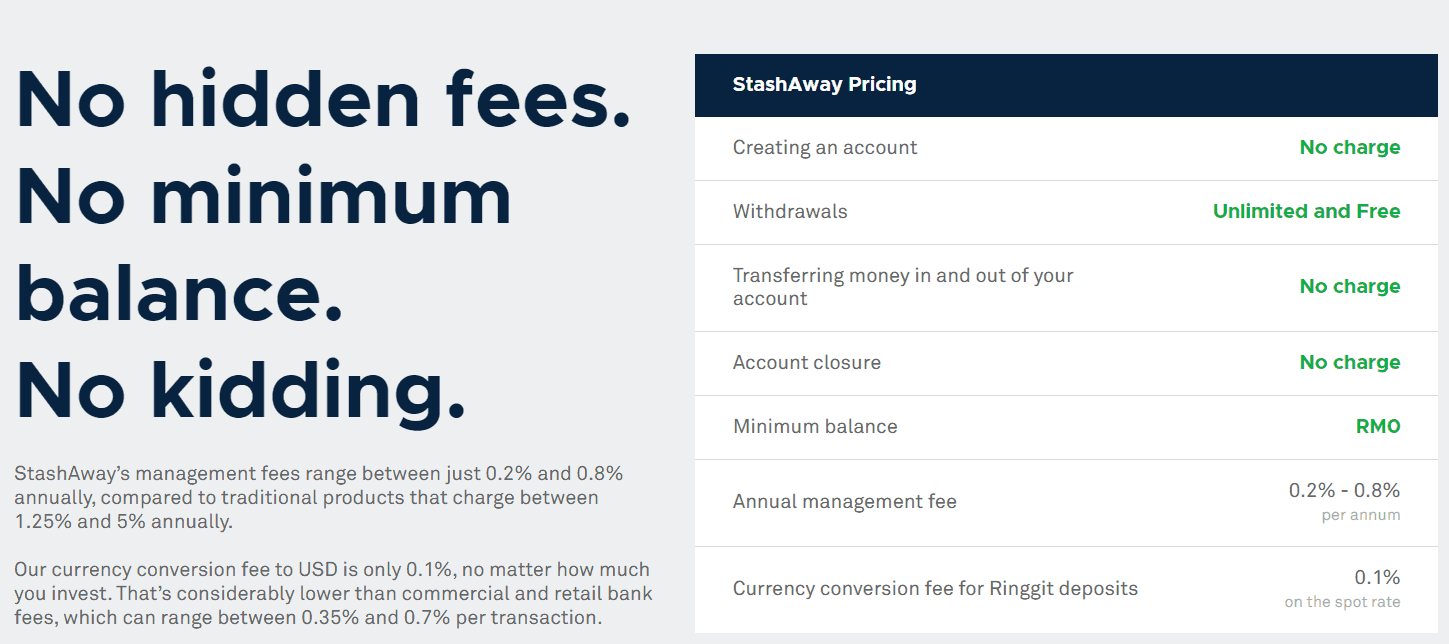The image size is (1449, 644).
Task: Click "Currency conversion fee for Ringgit deposits" label
Action: point(935,589)
